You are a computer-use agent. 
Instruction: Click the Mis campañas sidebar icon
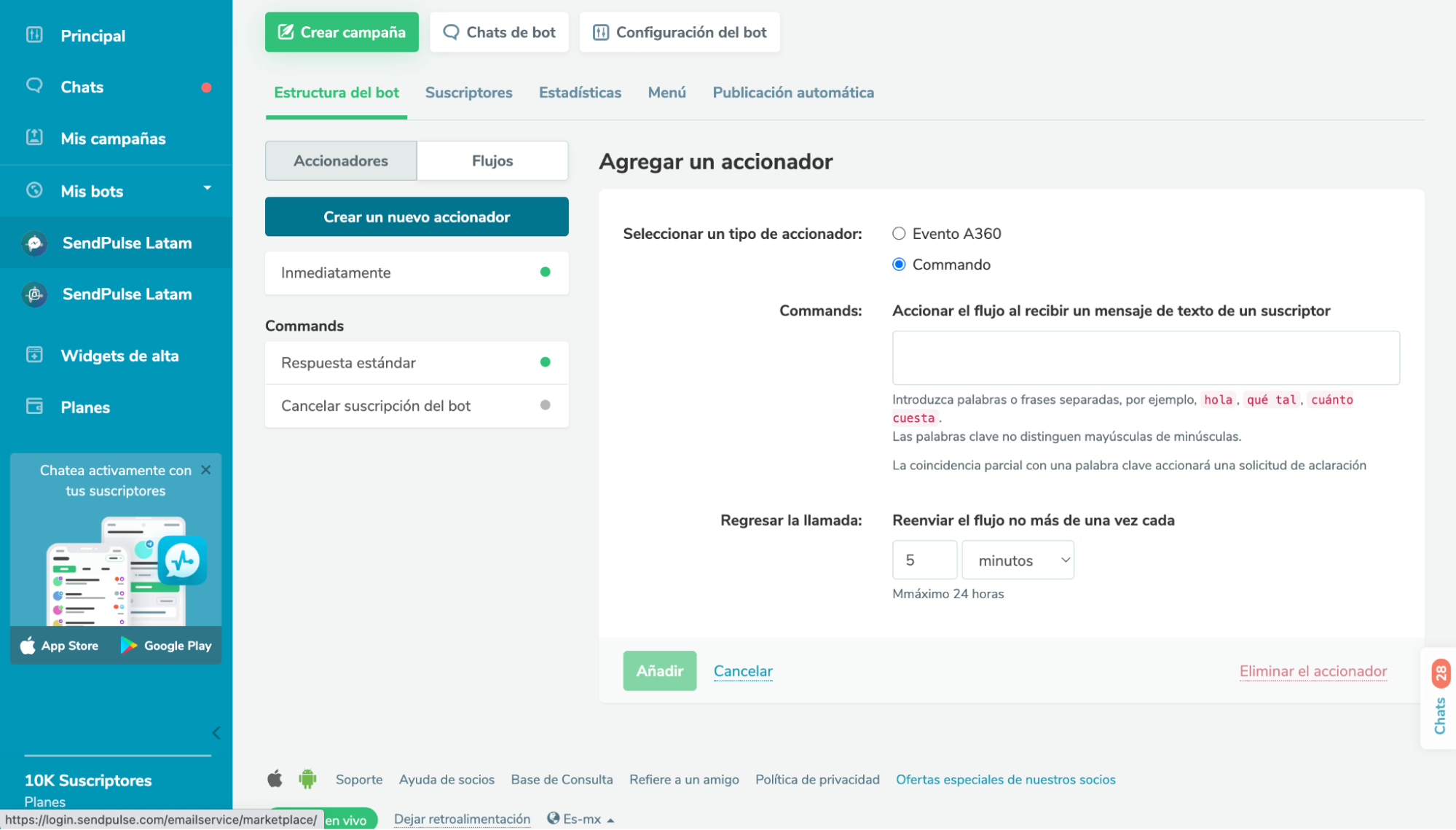[34, 138]
